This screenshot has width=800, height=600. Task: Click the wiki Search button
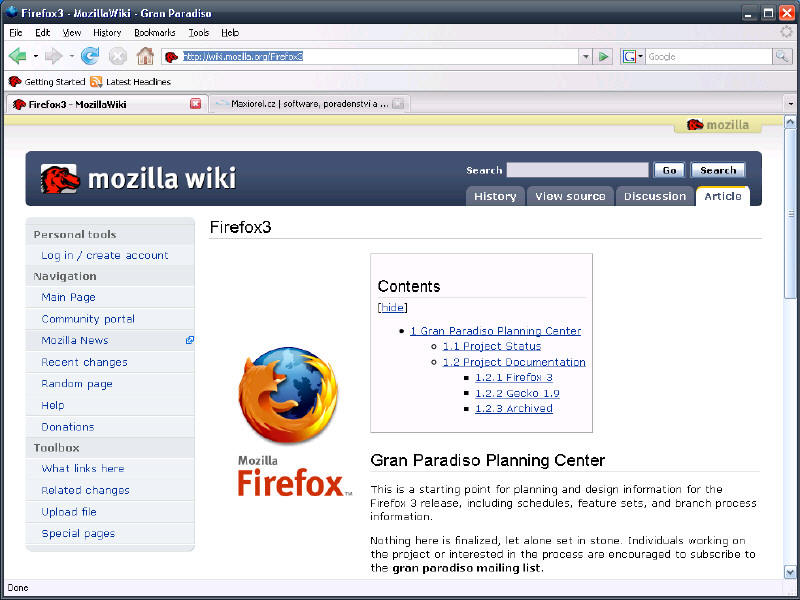click(x=718, y=170)
